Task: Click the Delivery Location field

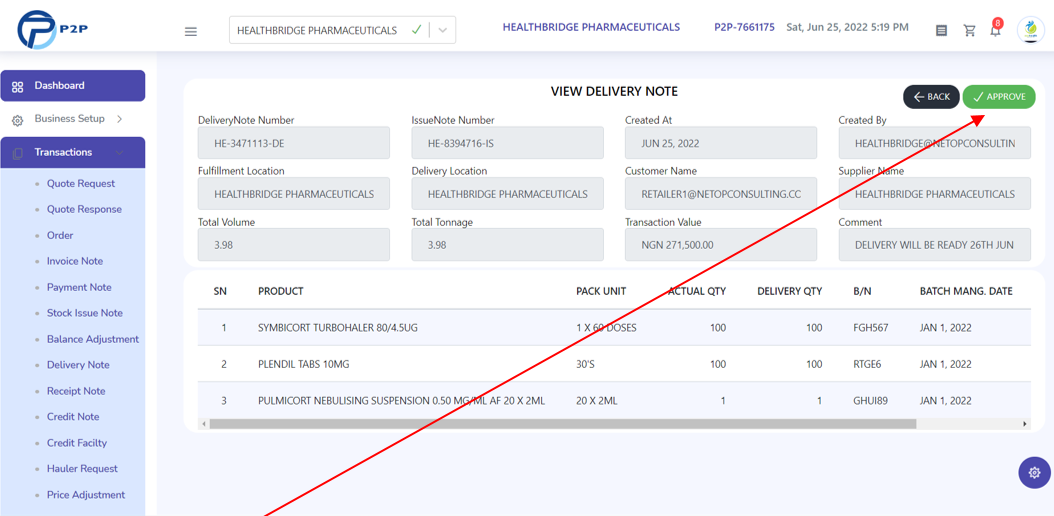Action: coord(508,194)
